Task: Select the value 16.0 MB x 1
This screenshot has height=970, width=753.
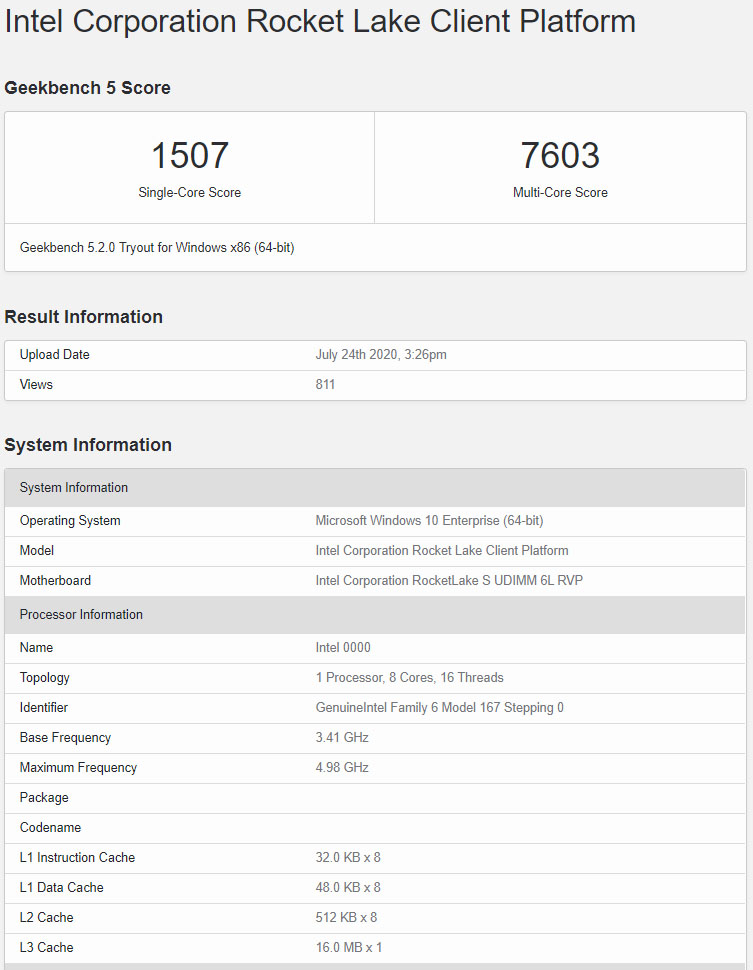Action: click(348, 947)
